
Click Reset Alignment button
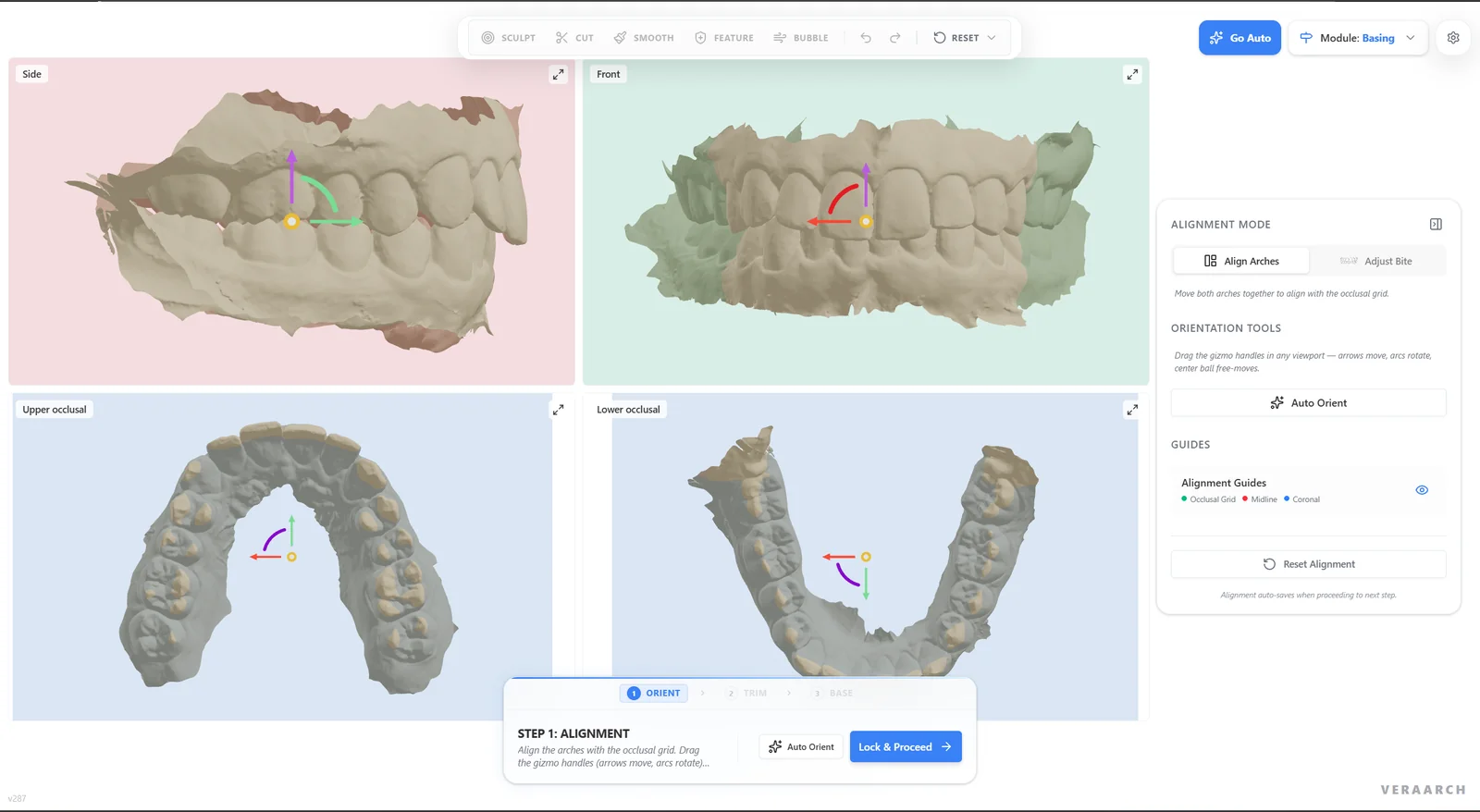pos(1308,564)
